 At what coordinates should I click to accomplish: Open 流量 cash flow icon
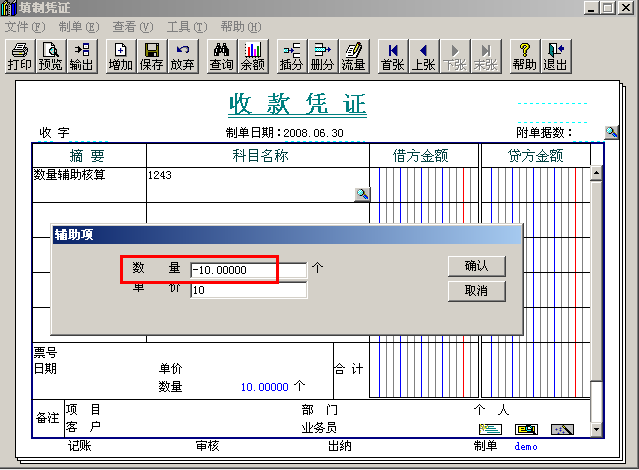point(354,56)
